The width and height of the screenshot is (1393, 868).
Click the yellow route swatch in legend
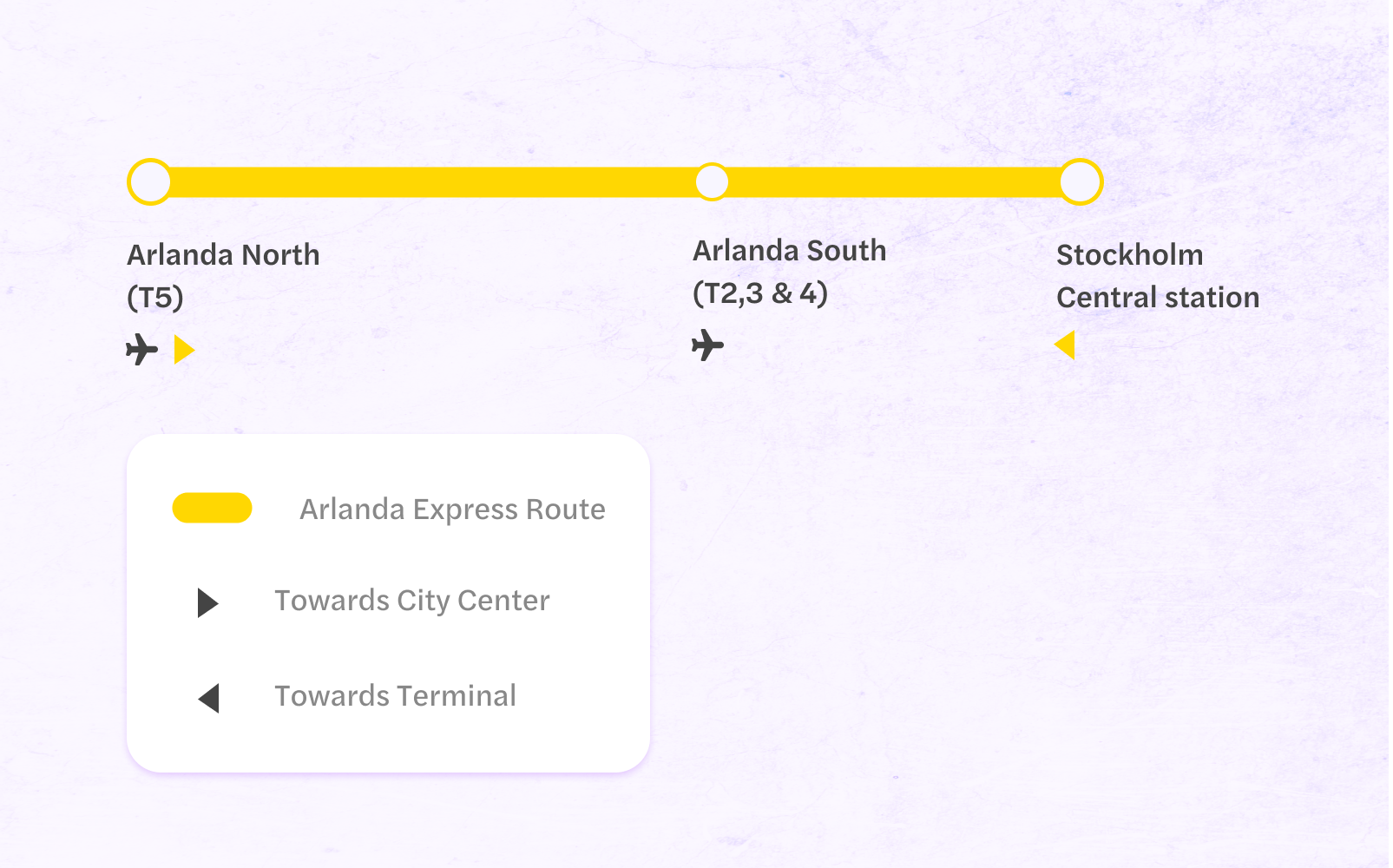tap(213, 509)
